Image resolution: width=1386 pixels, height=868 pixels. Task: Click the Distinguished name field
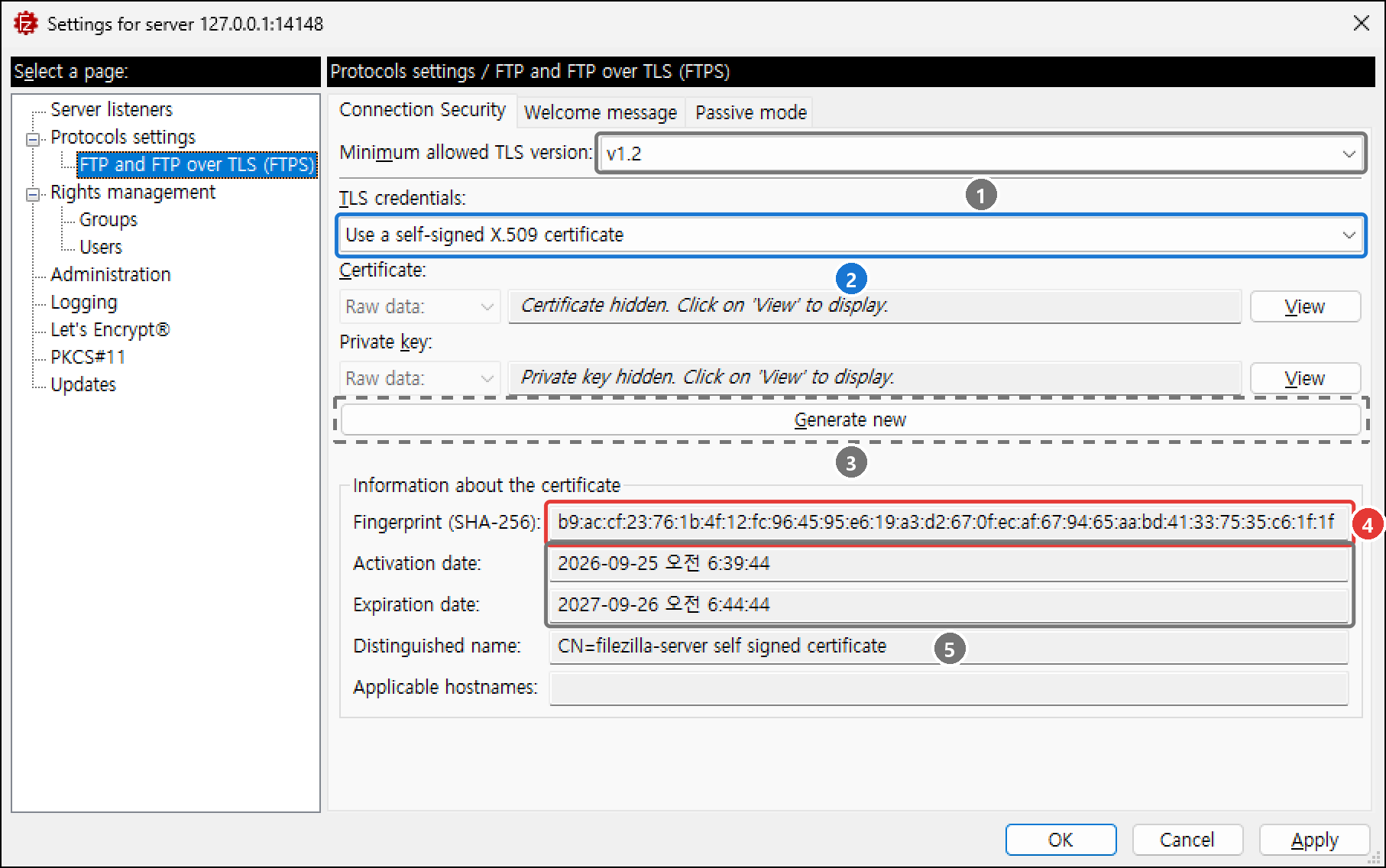(949, 646)
